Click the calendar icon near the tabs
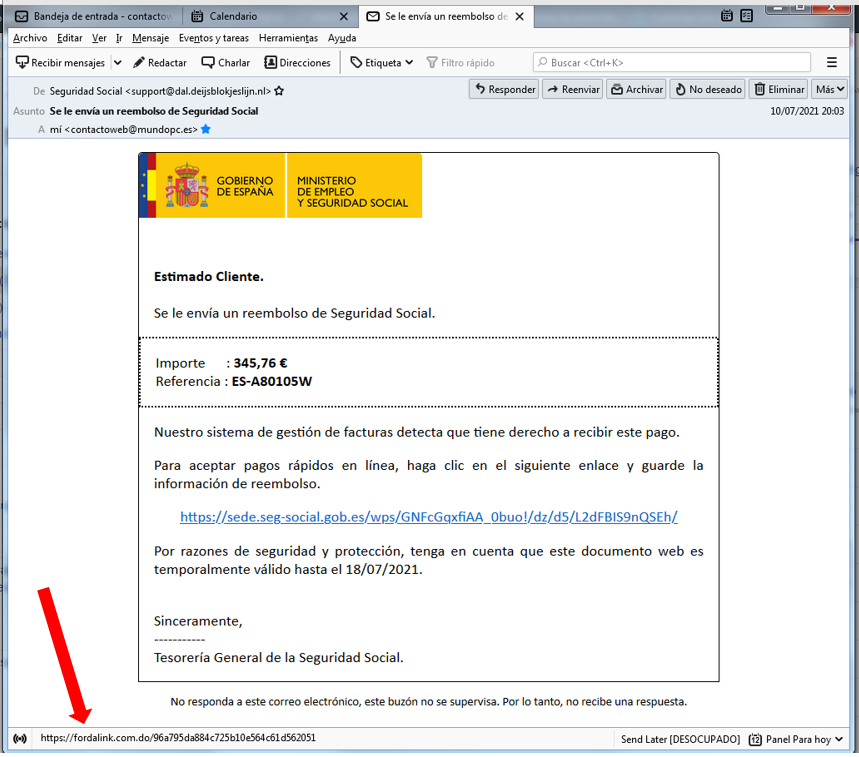Screen dimensions: 859x757 727,17
